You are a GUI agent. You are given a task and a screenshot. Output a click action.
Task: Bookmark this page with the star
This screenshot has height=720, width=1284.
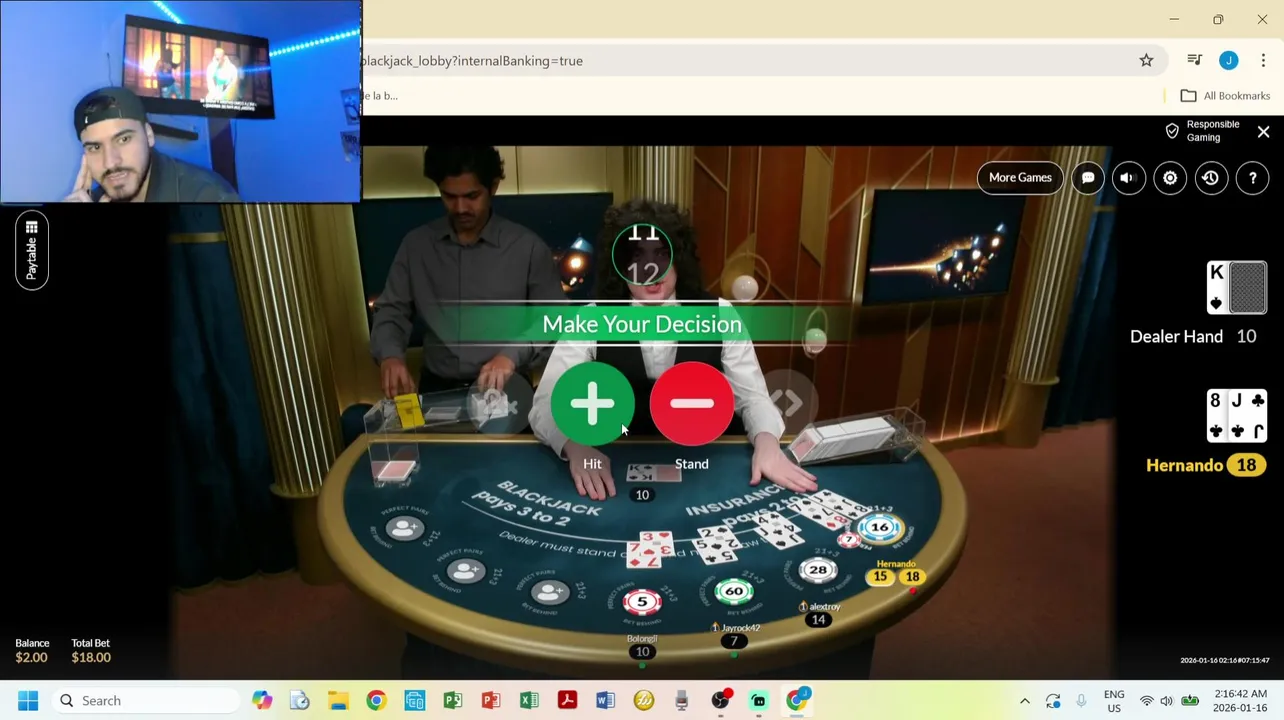click(1146, 61)
